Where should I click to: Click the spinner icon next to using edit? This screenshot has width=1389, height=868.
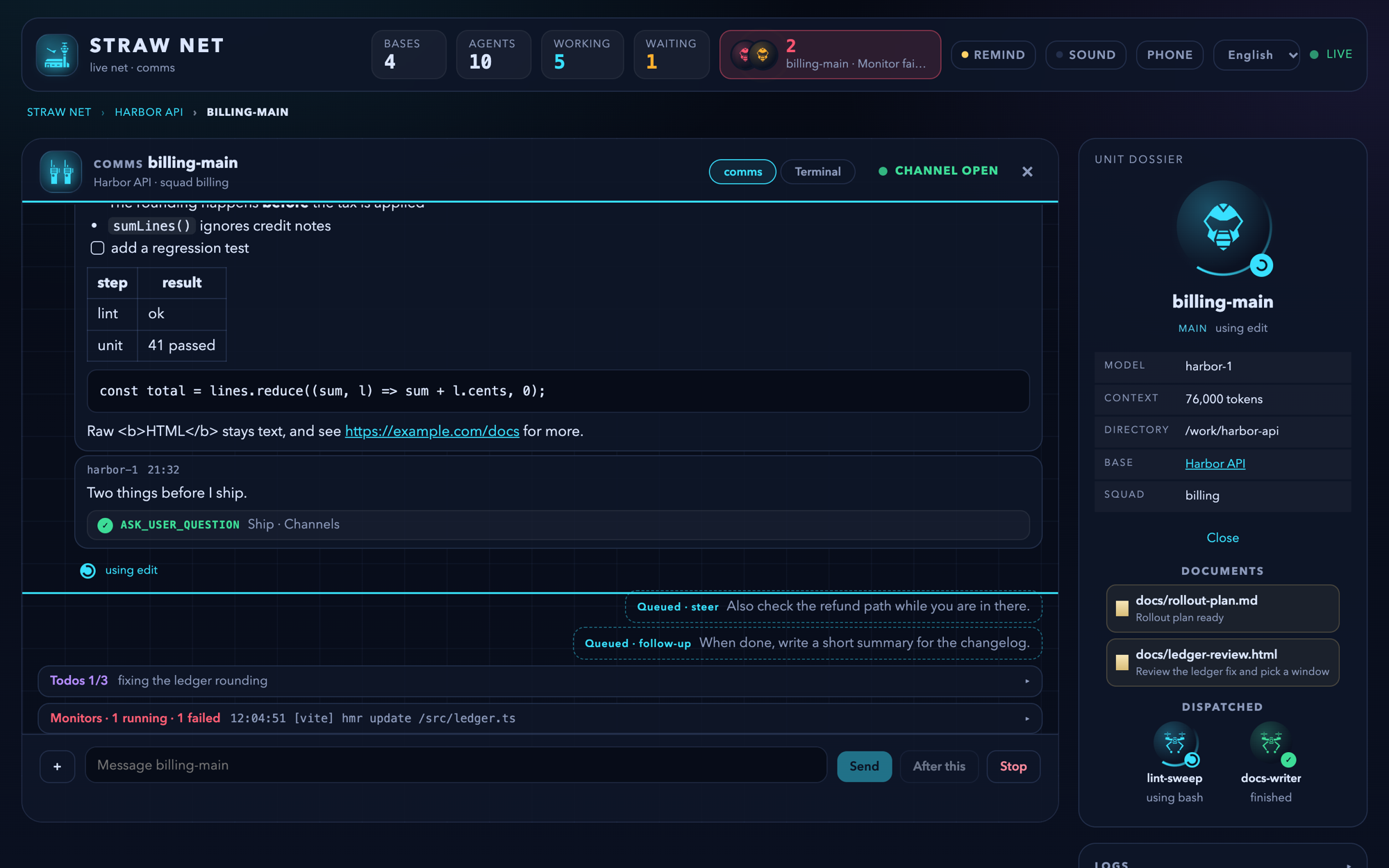tap(88, 571)
